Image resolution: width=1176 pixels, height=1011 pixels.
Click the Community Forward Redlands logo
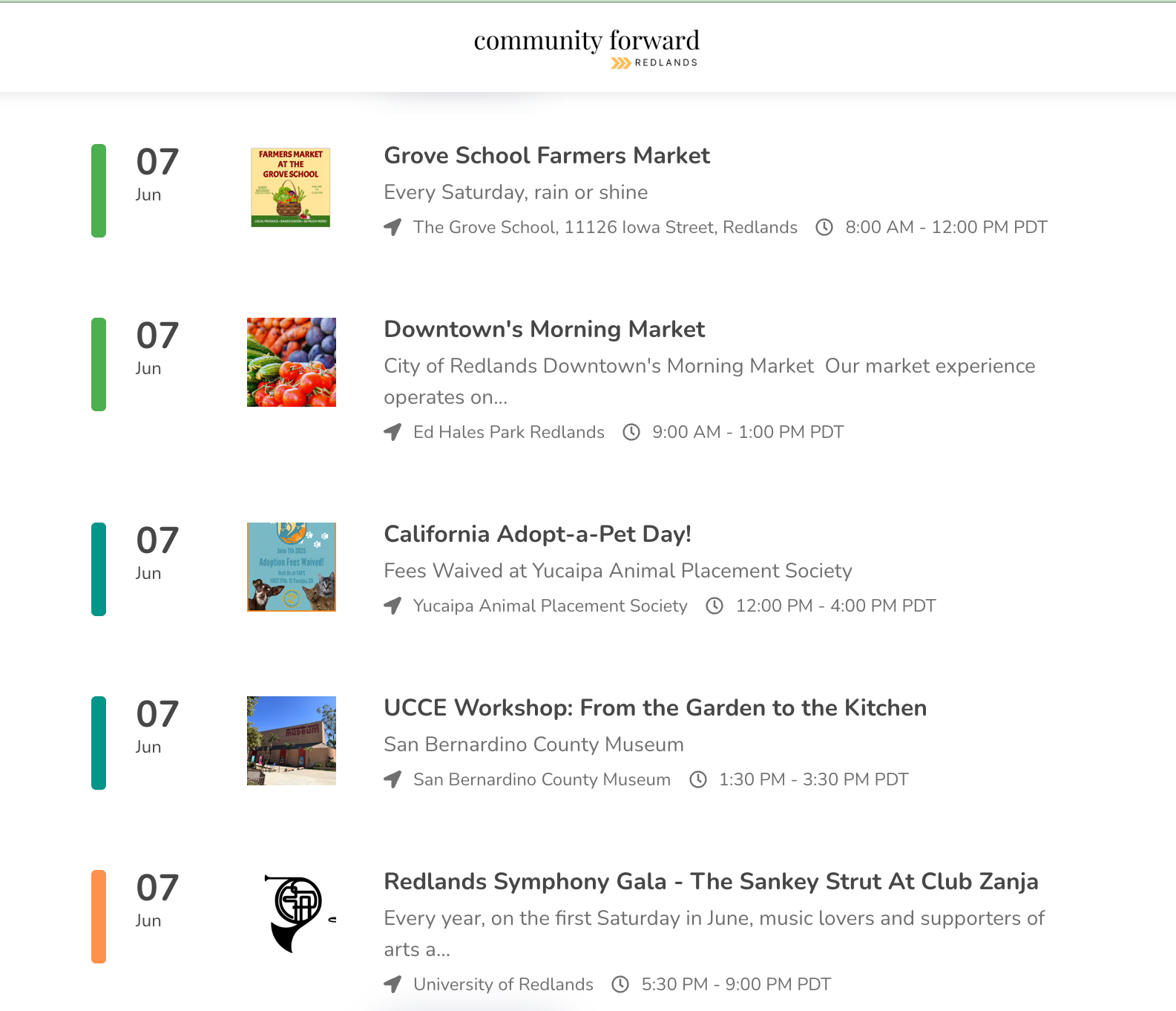tap(587, 48)
